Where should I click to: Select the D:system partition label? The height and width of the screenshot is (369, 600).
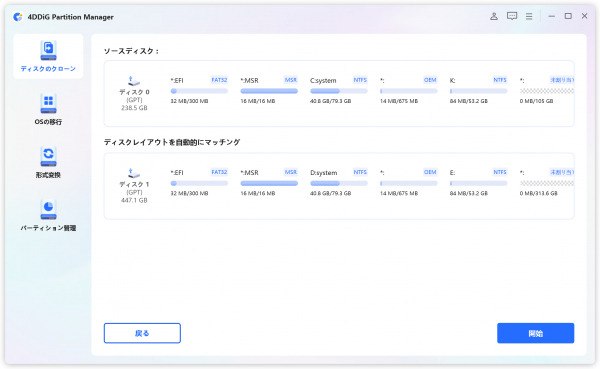pos(323,173)
